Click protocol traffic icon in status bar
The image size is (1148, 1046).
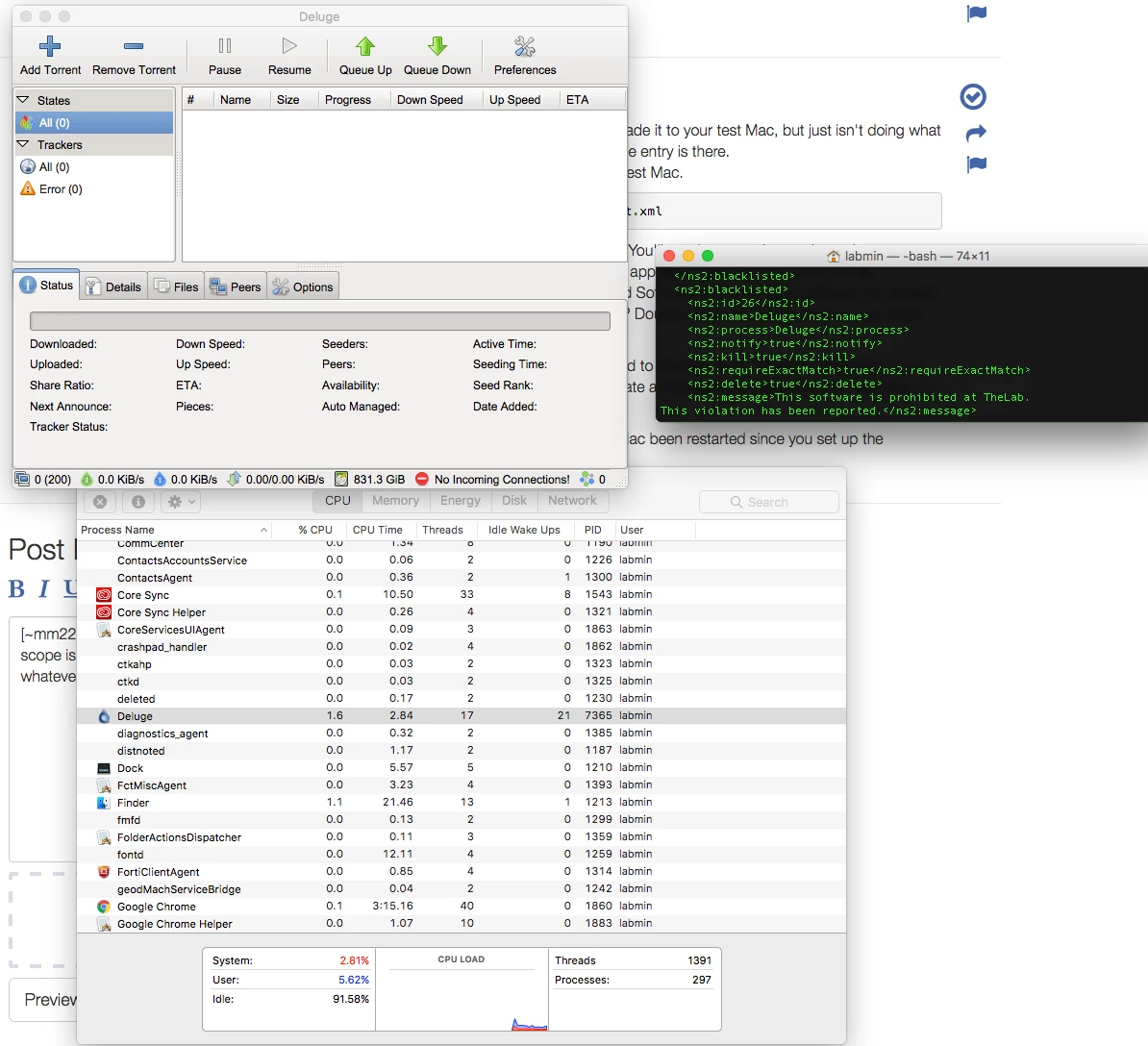click(x=234, y=480)
